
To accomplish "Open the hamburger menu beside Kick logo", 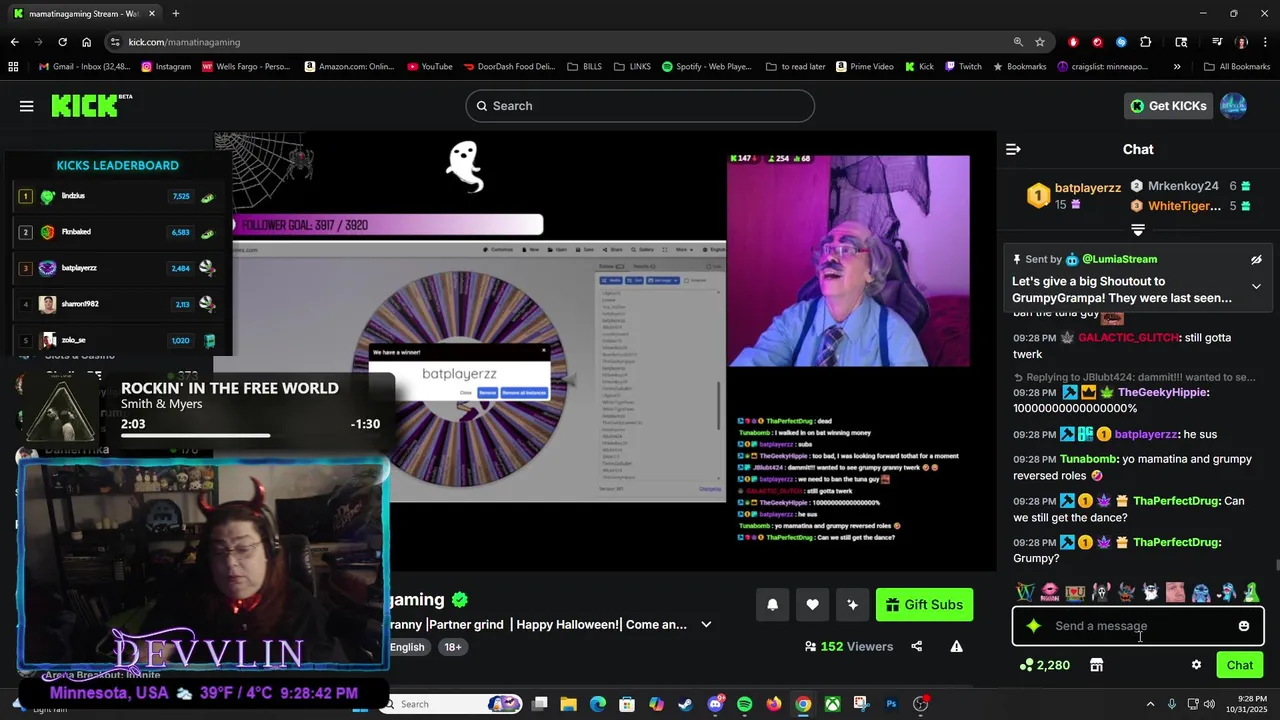I will 27,106.
